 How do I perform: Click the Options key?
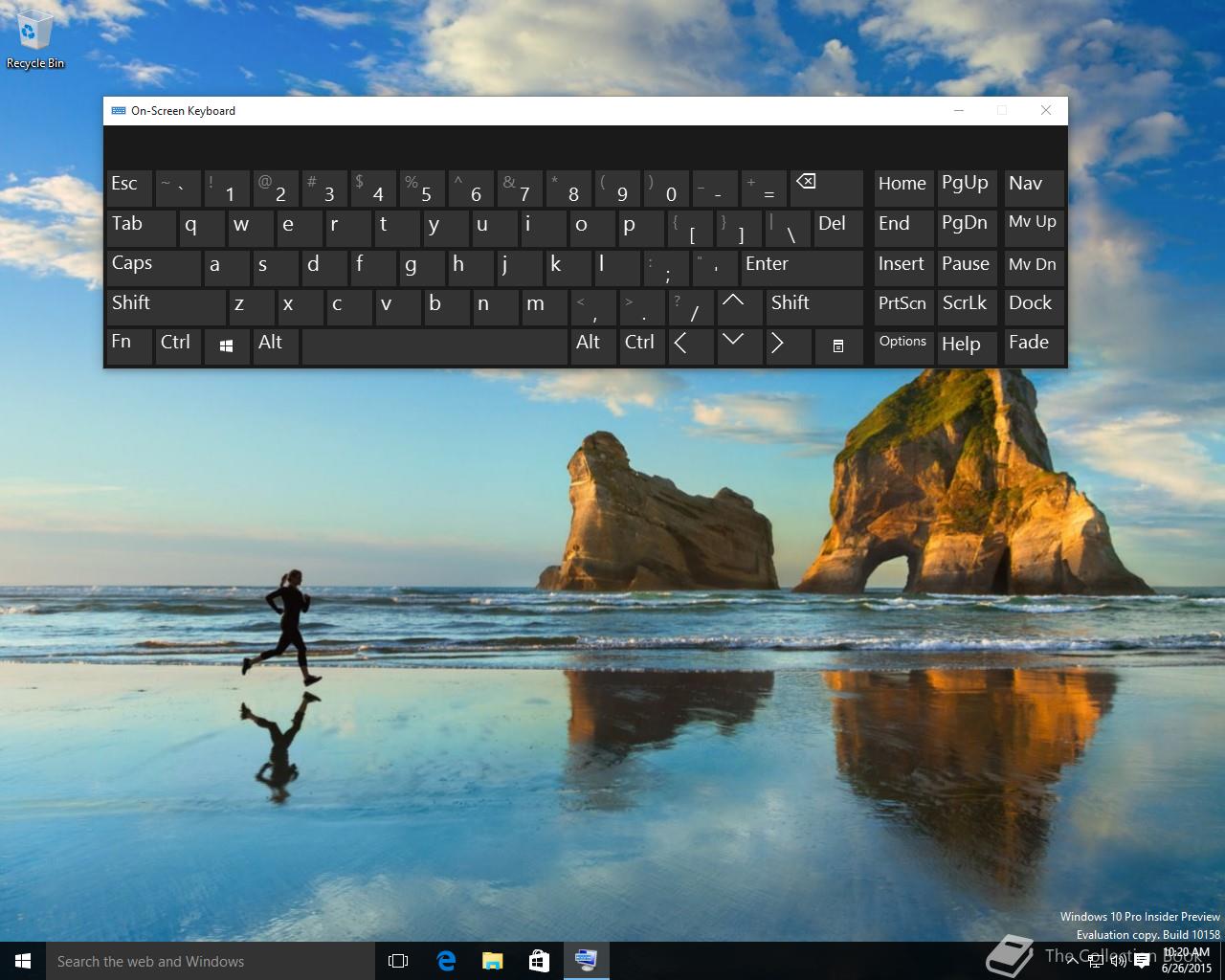[903, 346]
